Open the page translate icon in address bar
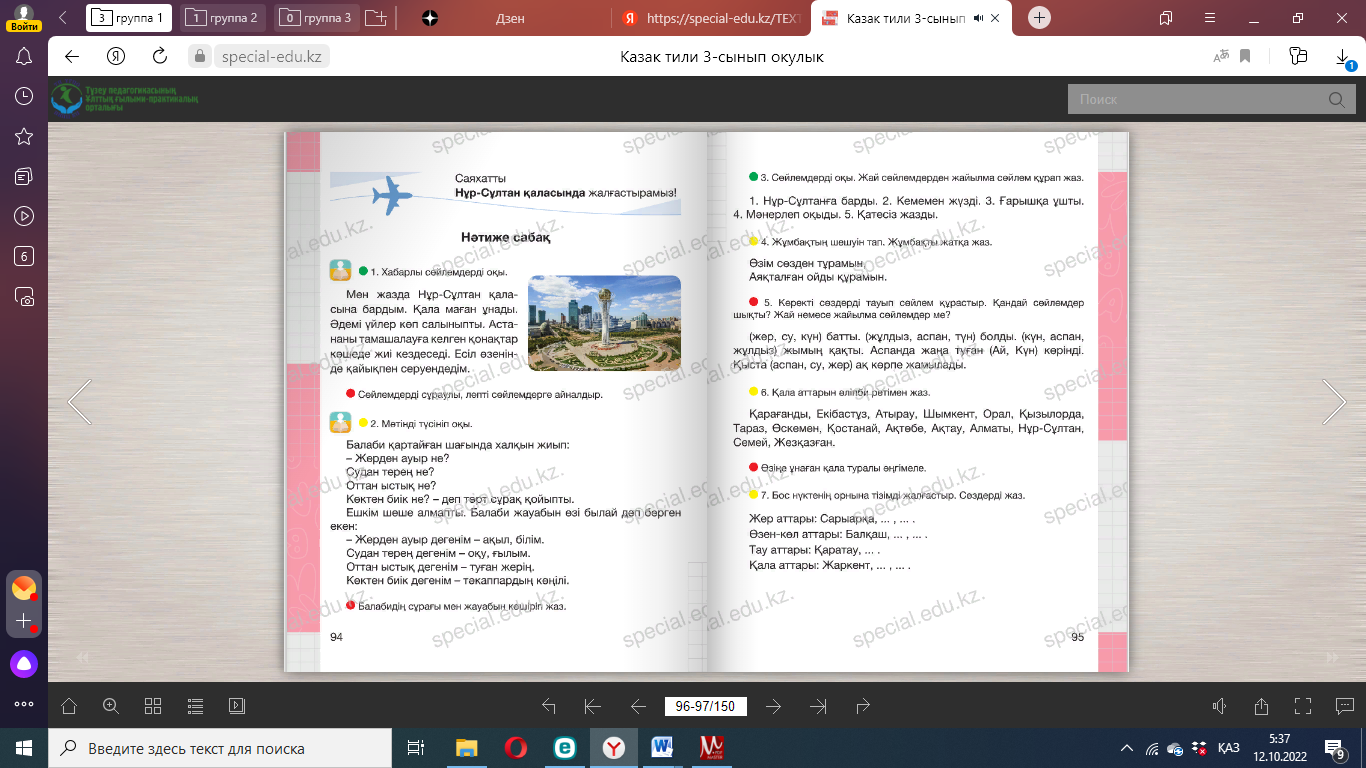Viewport: 1366px width, 768px height. (x=1220, y=56)
